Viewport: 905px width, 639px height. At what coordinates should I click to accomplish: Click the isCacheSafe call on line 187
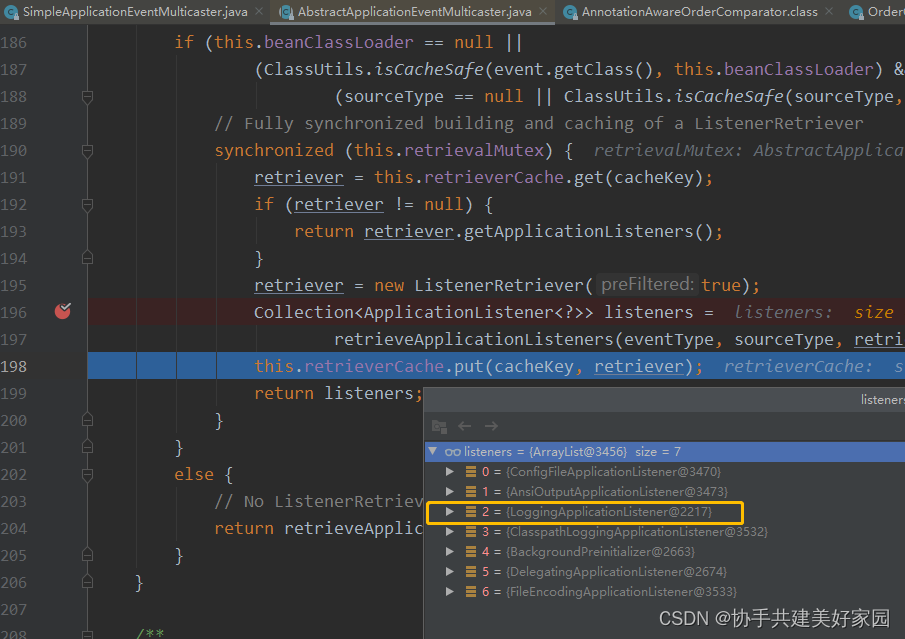point(429,69)
